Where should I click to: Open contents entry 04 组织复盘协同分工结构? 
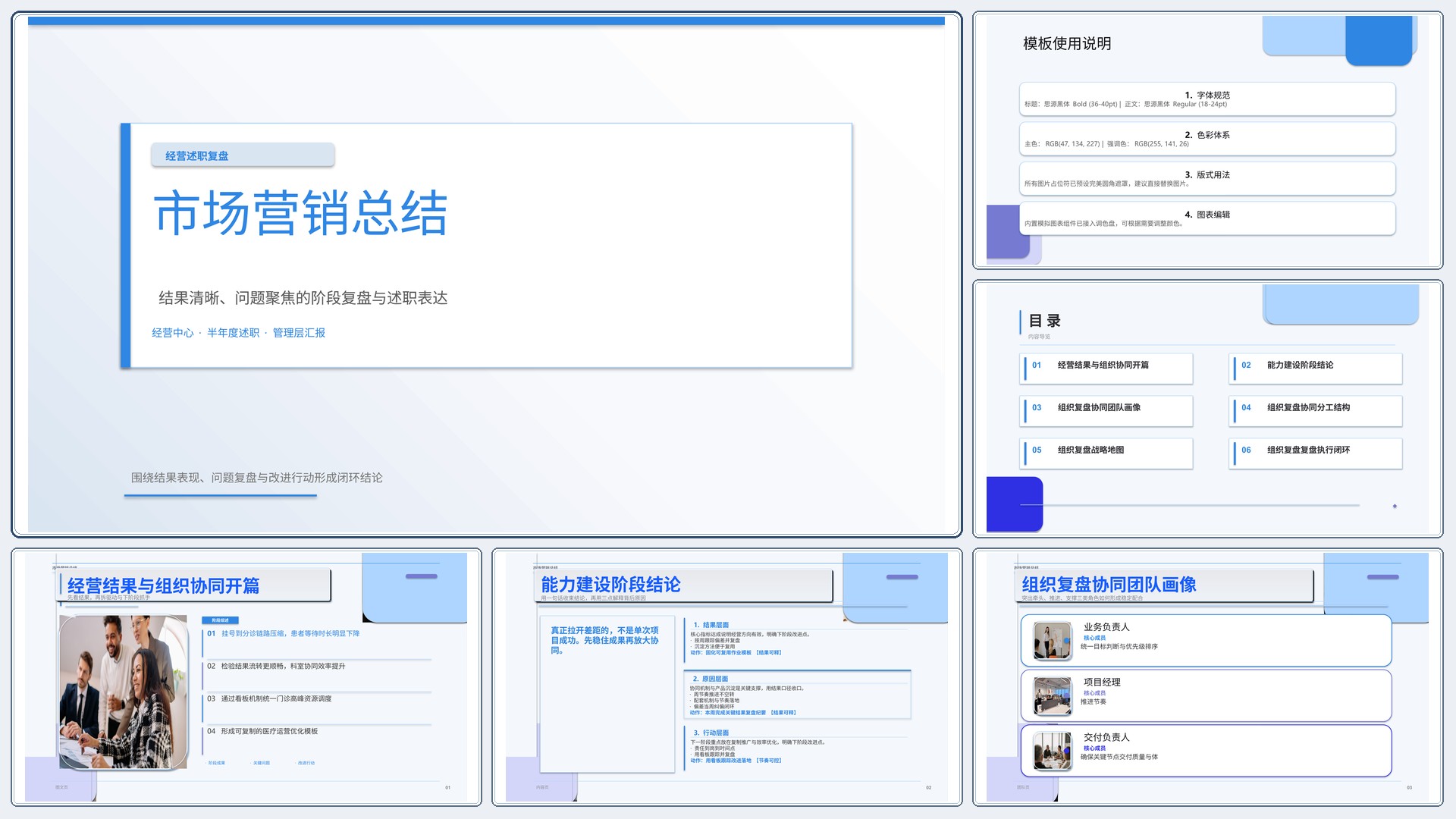pos(1316,411)
